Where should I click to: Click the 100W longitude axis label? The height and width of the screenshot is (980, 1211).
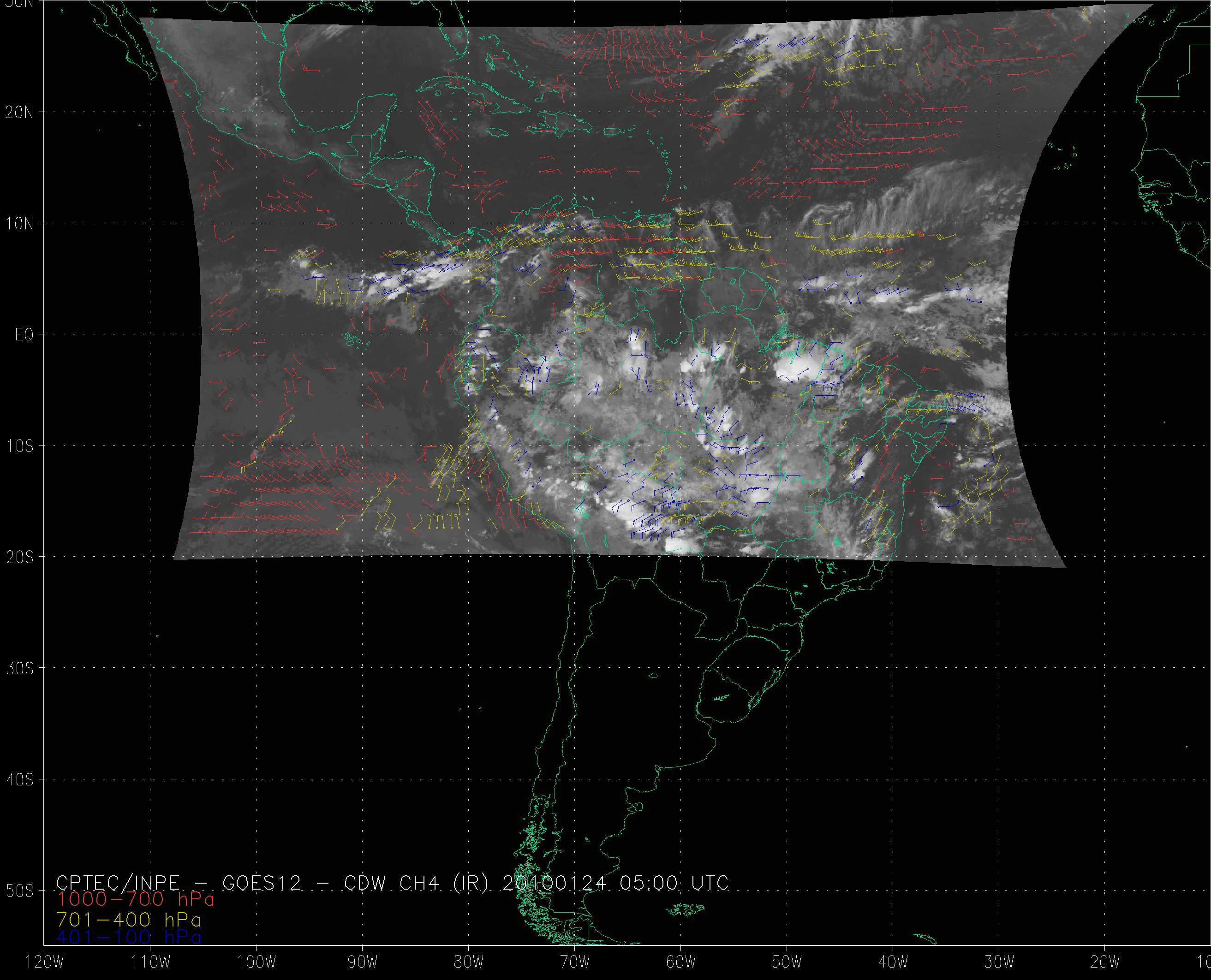[257, 962]
